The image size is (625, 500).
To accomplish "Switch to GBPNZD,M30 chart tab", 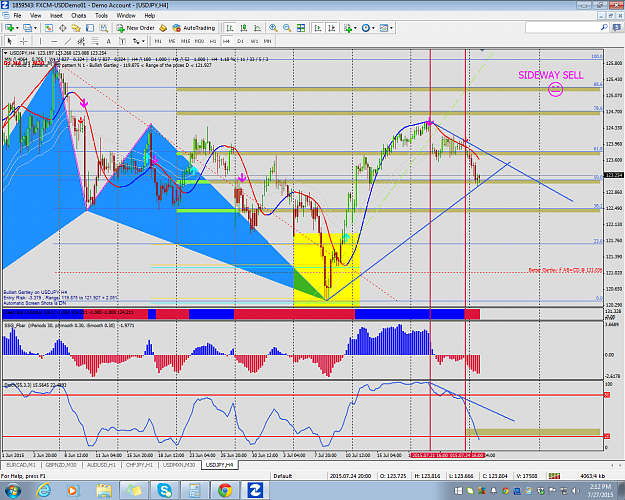I will [61, 465].
